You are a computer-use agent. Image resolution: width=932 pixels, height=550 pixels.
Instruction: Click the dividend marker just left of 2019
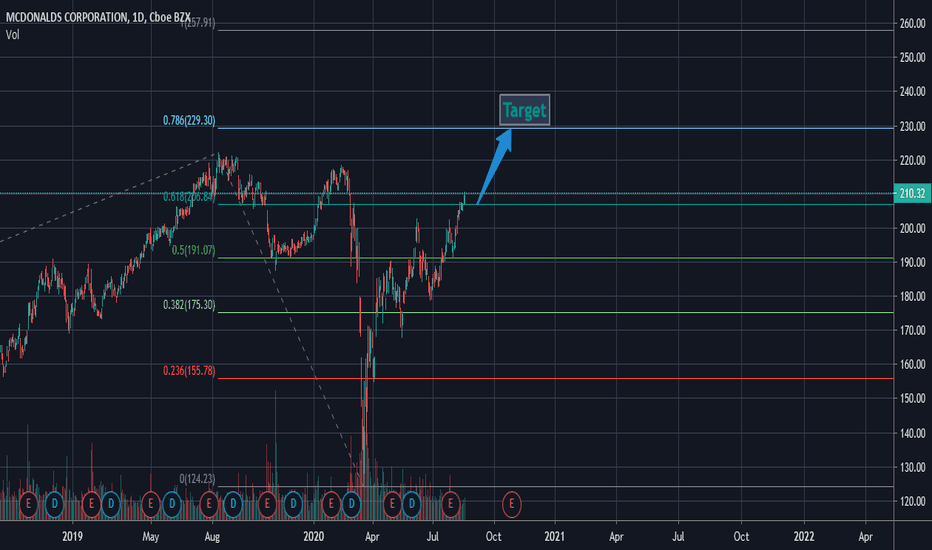pos(54,505)
